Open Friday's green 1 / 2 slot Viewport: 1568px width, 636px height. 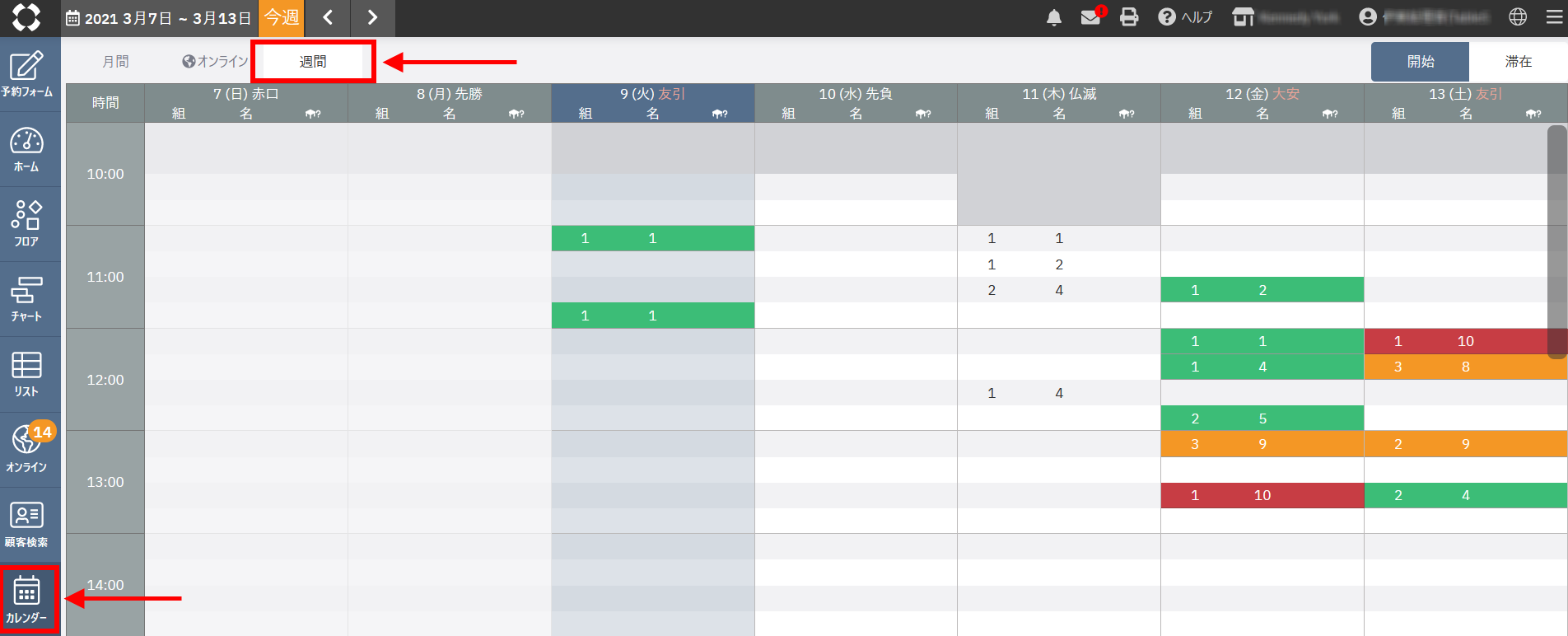(1262, 290)
